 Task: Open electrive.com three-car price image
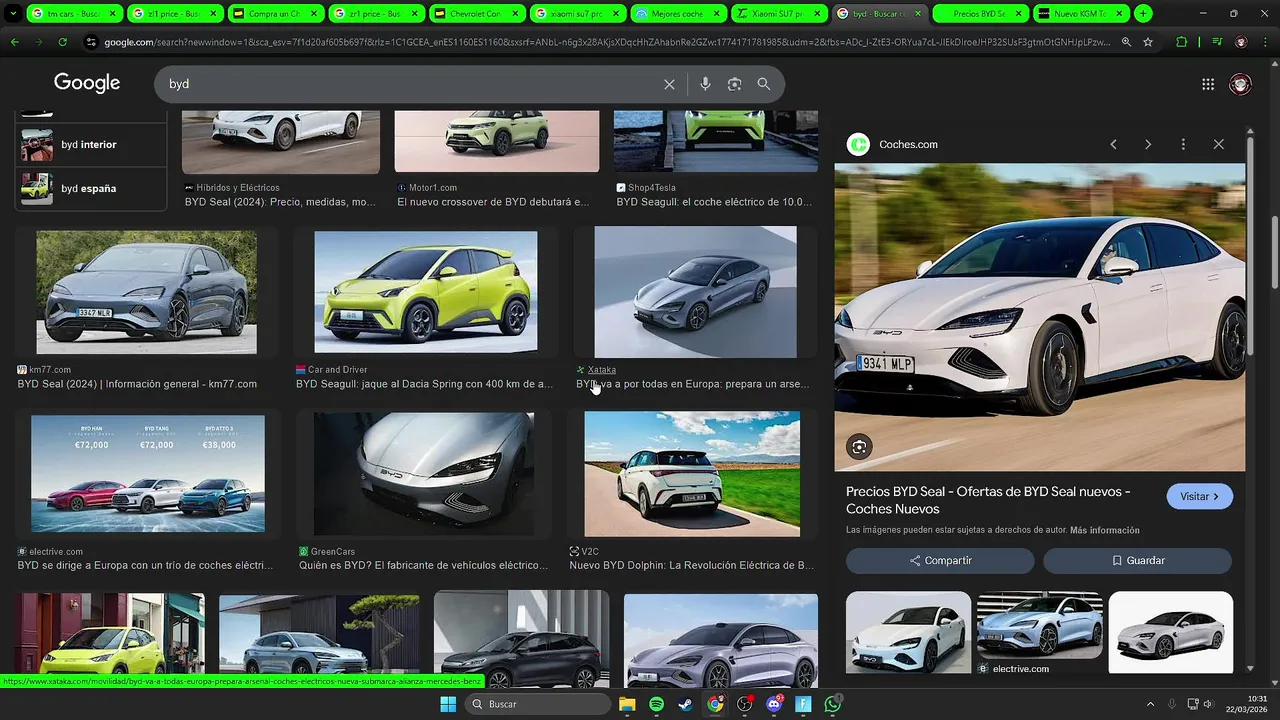click(x=148, y=473)
